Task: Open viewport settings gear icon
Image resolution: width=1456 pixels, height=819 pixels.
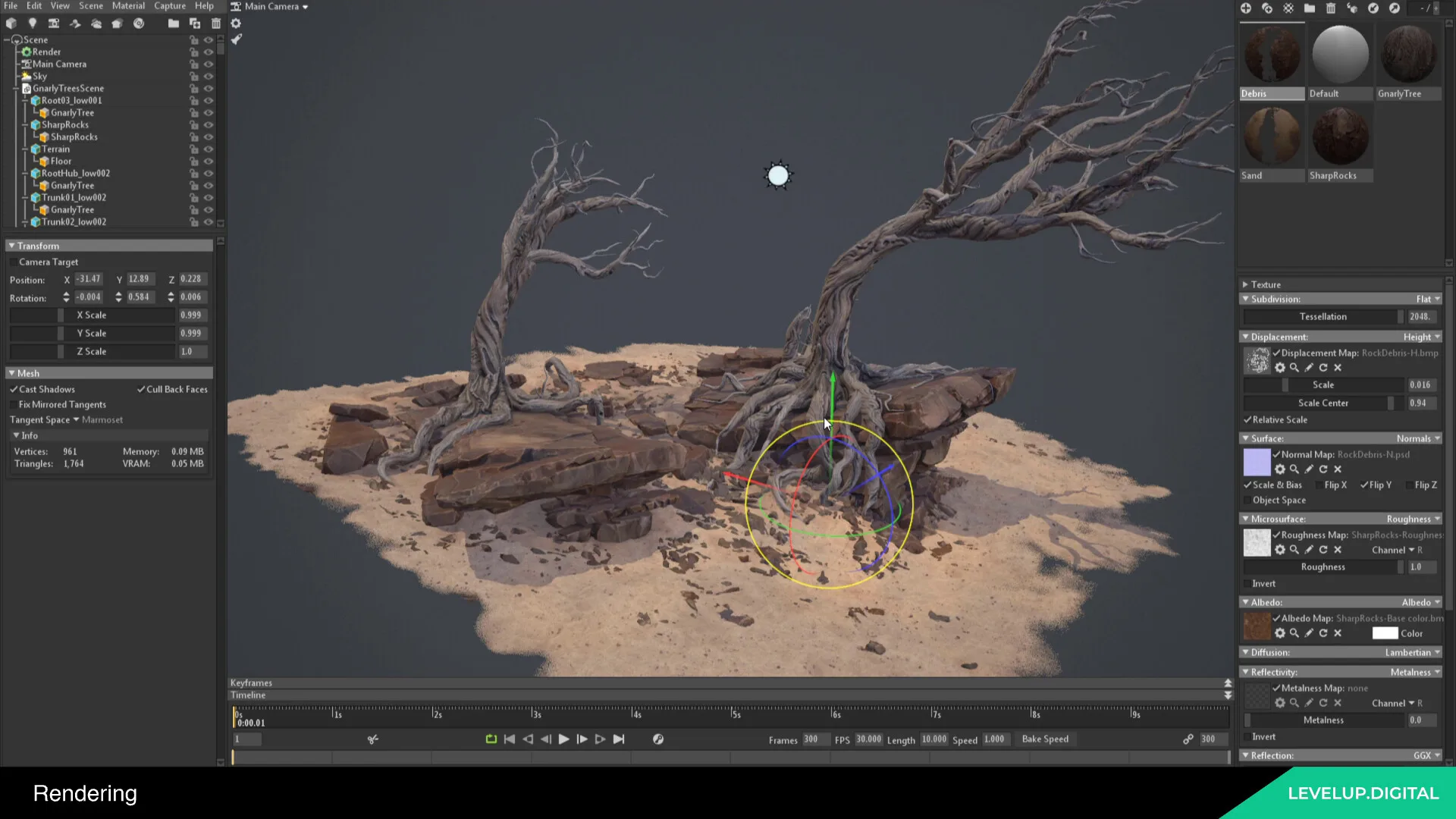Action: pyautogui.click(x=236, y=24)
